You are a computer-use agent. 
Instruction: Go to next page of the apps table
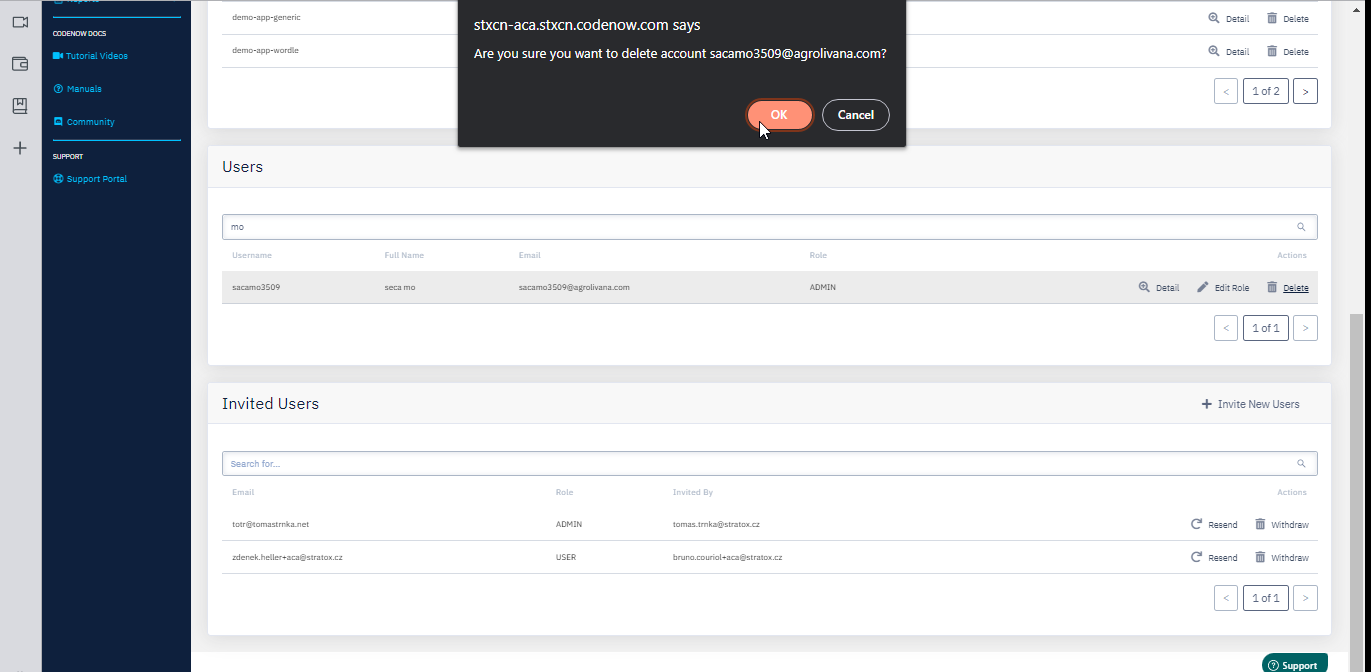point(1305,91)
